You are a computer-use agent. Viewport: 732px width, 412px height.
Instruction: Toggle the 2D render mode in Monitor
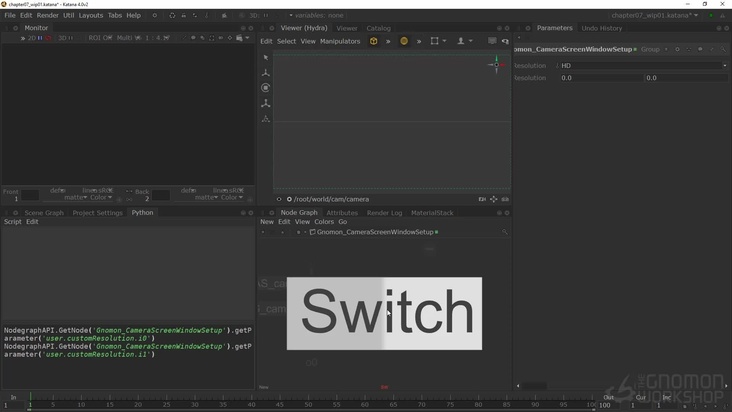point(32,38)
